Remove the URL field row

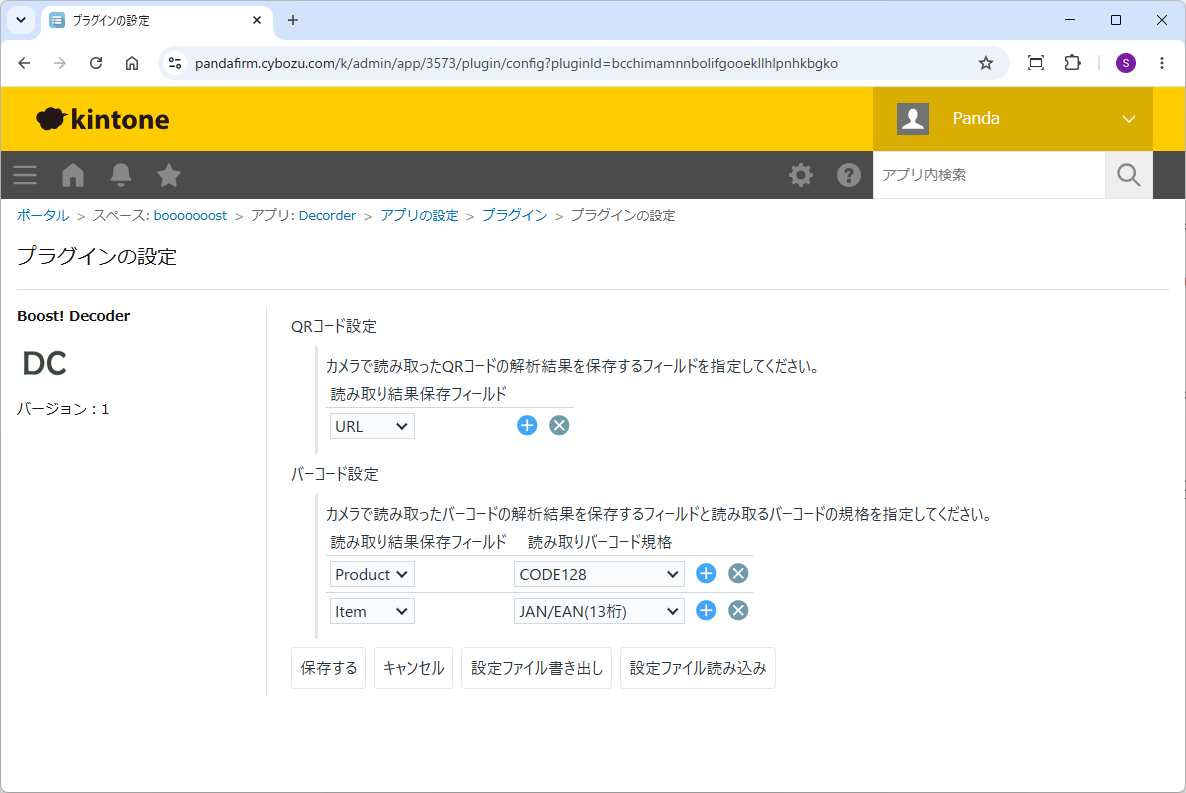click(x=559, y=425)
